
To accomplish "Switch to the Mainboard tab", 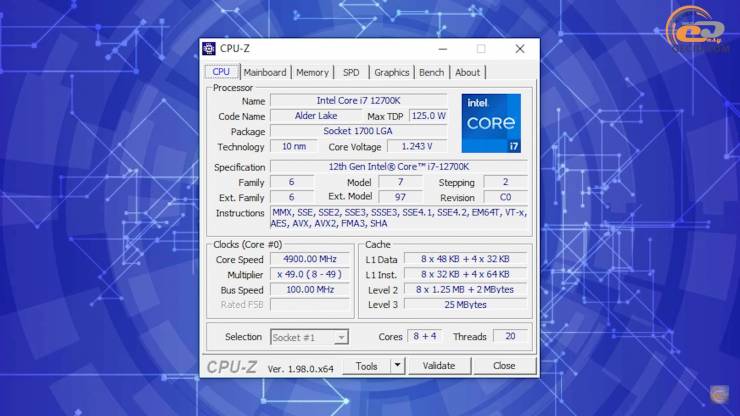I will point(265,73).
